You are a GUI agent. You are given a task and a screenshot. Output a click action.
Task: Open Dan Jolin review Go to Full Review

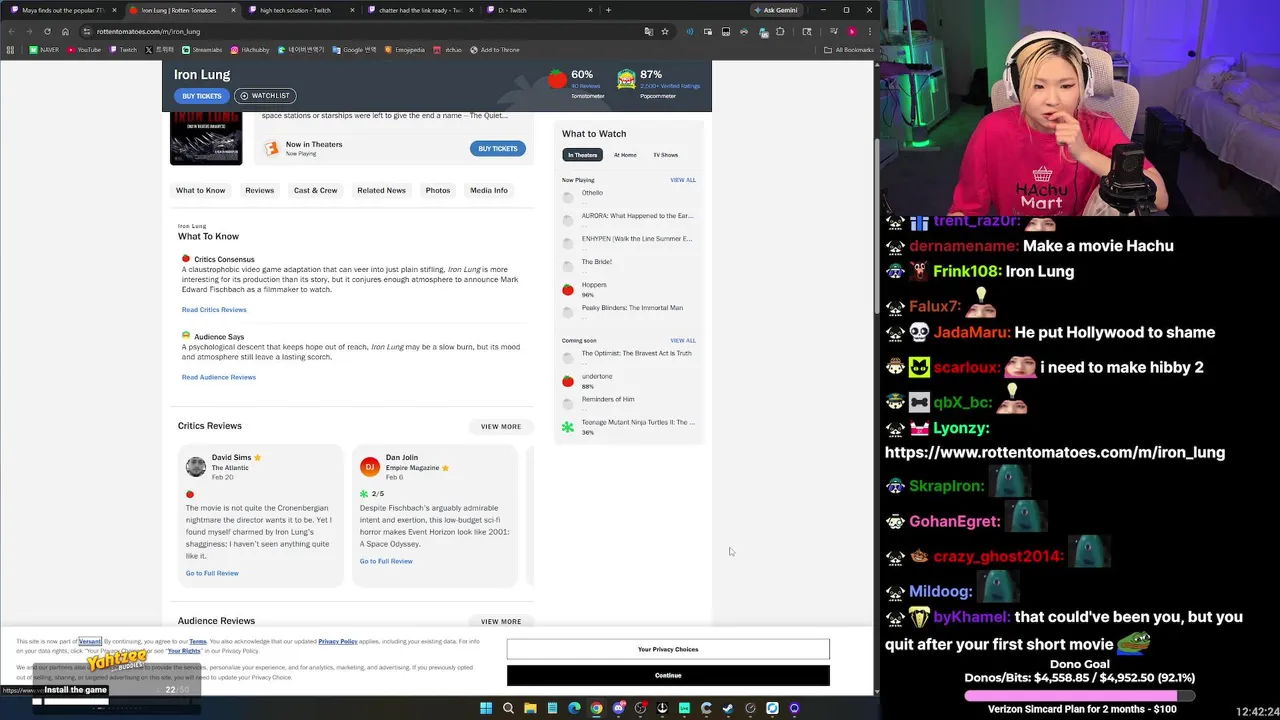pos(386,561)
